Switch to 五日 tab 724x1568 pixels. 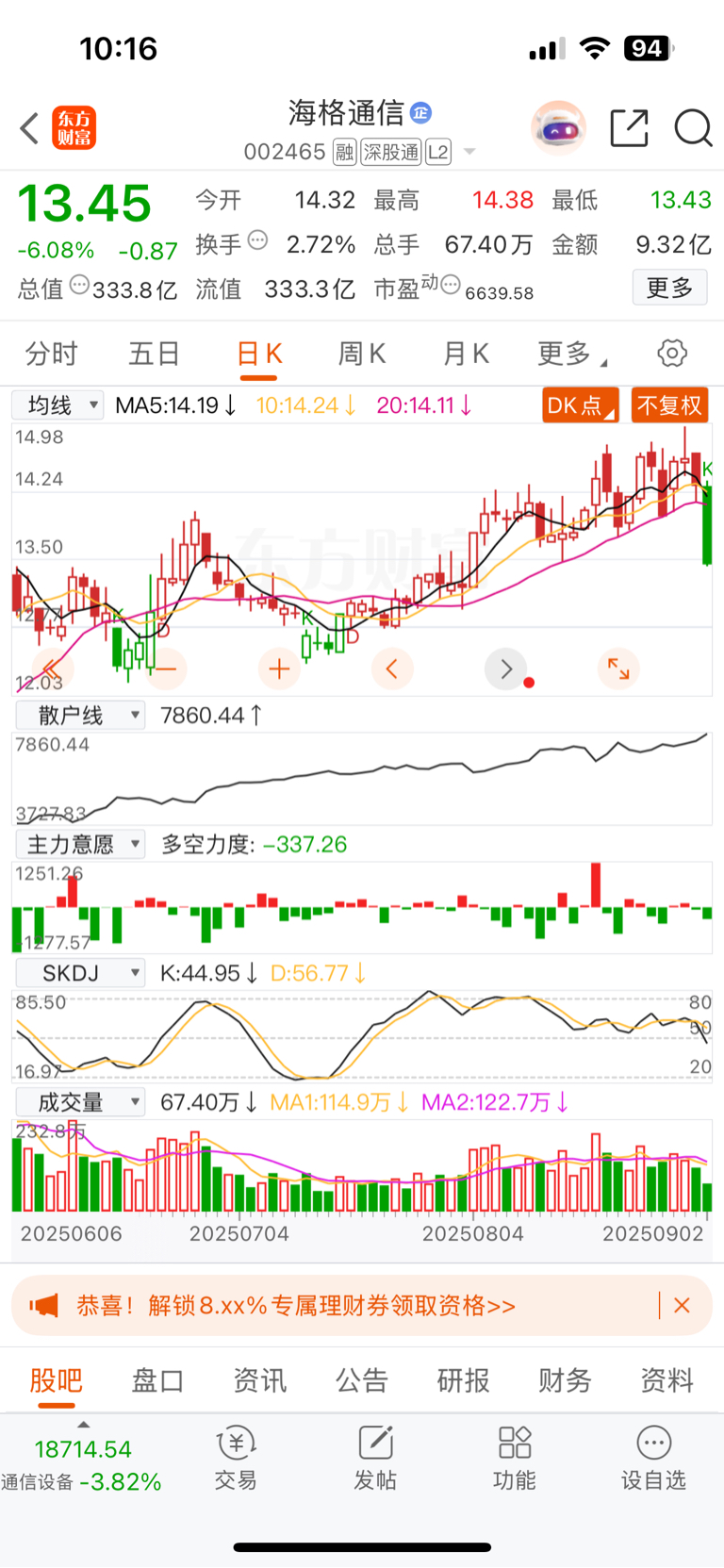point(155,354)
